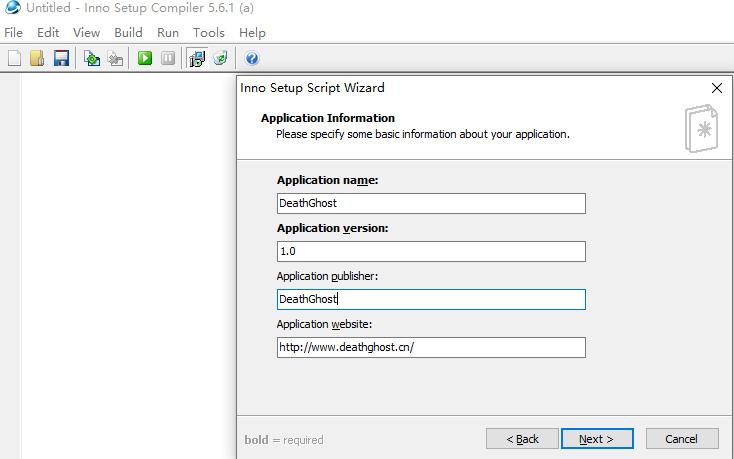Click the 'Application publisher:' label
734x459 pixels.
[327, 277]
